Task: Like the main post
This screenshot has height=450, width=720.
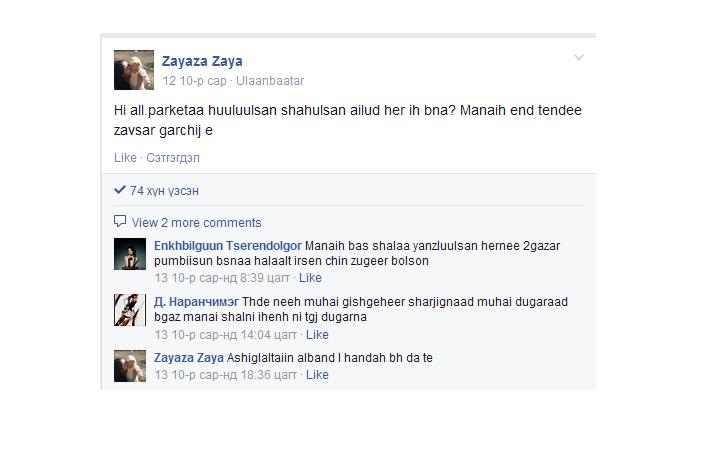Action: pos(125,158)
